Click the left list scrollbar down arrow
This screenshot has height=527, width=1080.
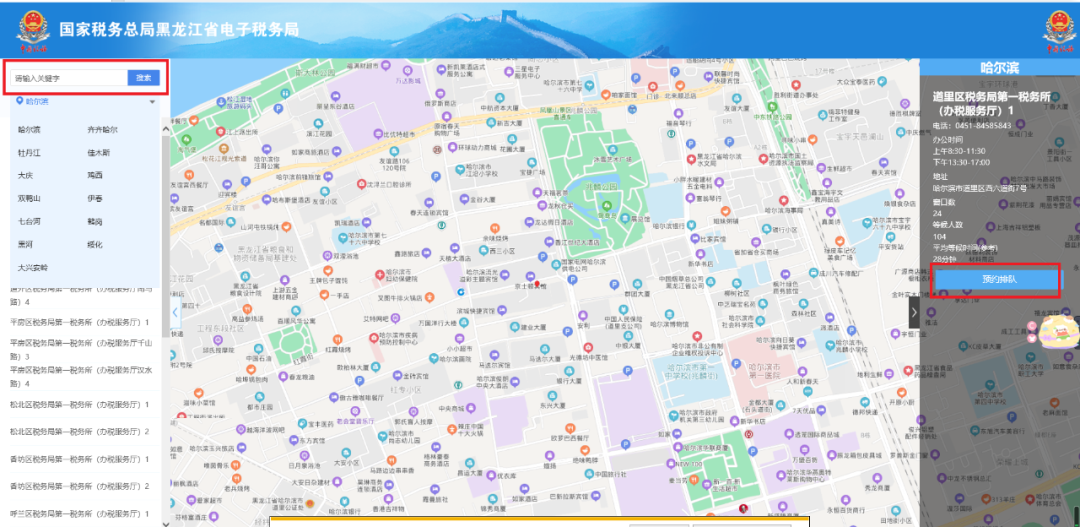pyautogui.click(x=165, y=523)
